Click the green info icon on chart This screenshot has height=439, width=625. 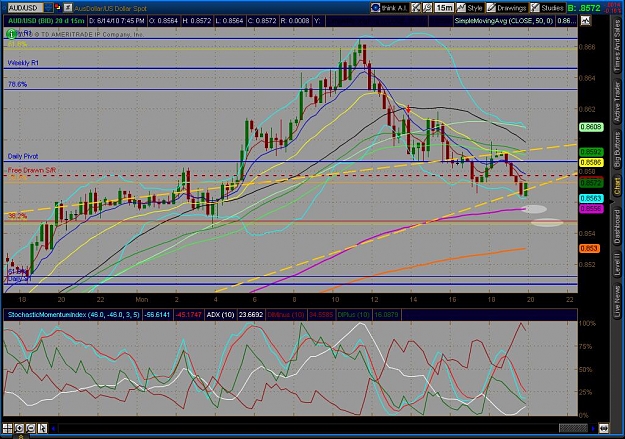(12, 34)
